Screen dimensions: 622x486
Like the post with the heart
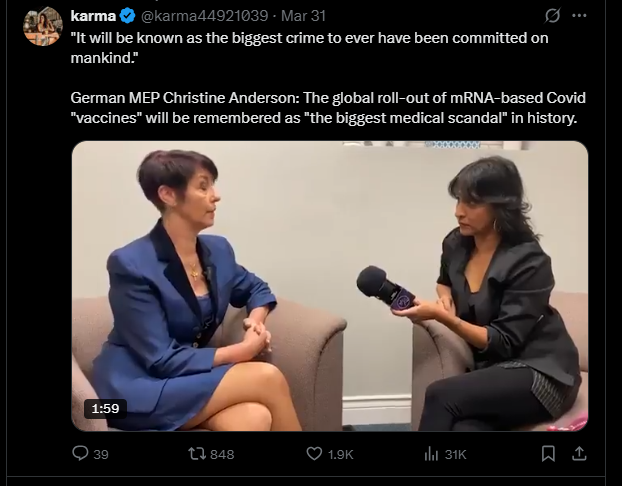click(313, 453)
